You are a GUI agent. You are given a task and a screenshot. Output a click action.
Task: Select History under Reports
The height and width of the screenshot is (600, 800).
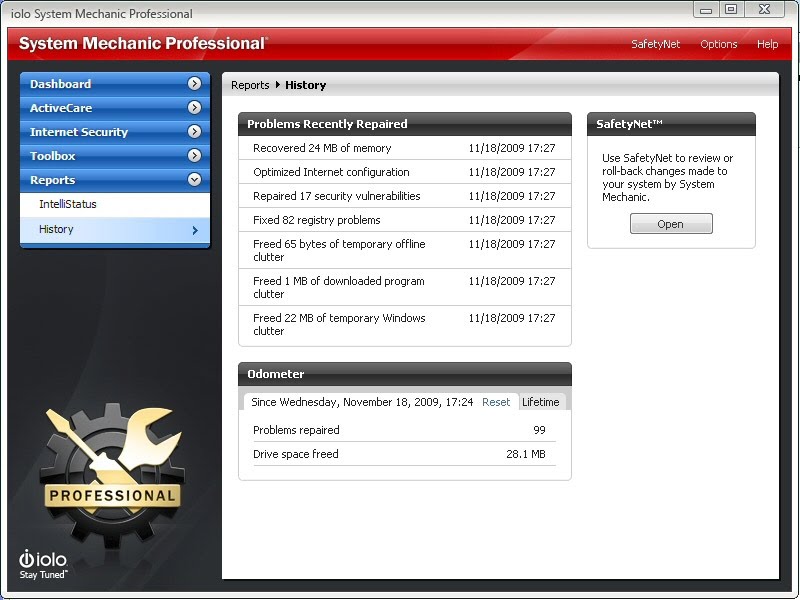[115, 230]
